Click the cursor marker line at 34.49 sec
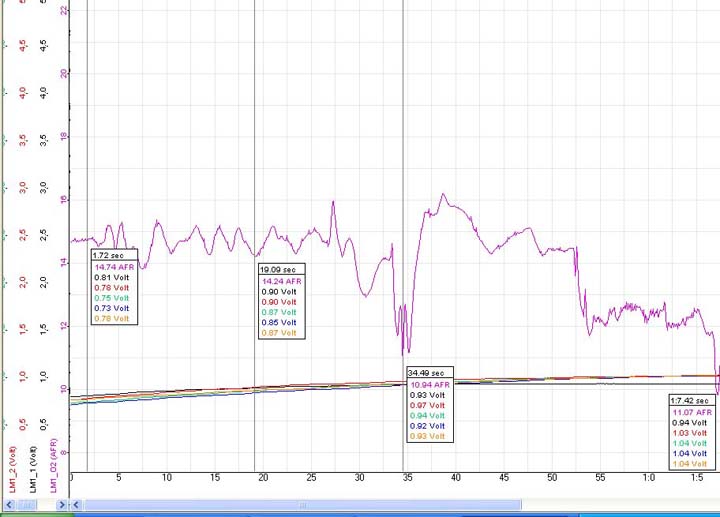Image resolution: width=720 pixels, height=517 pixels. point(403,150)
